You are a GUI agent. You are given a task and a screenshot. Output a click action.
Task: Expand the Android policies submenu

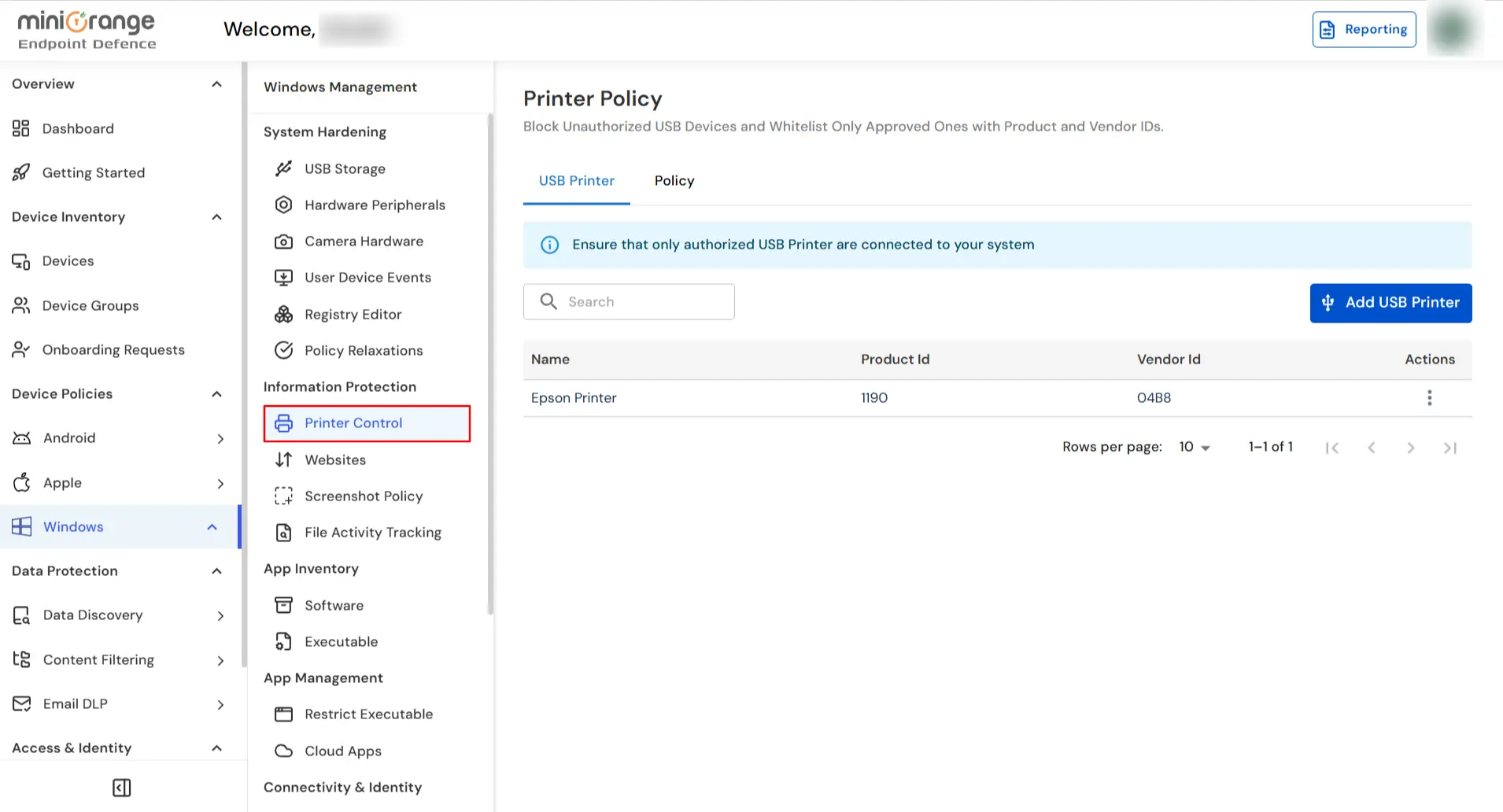point(220,439)
